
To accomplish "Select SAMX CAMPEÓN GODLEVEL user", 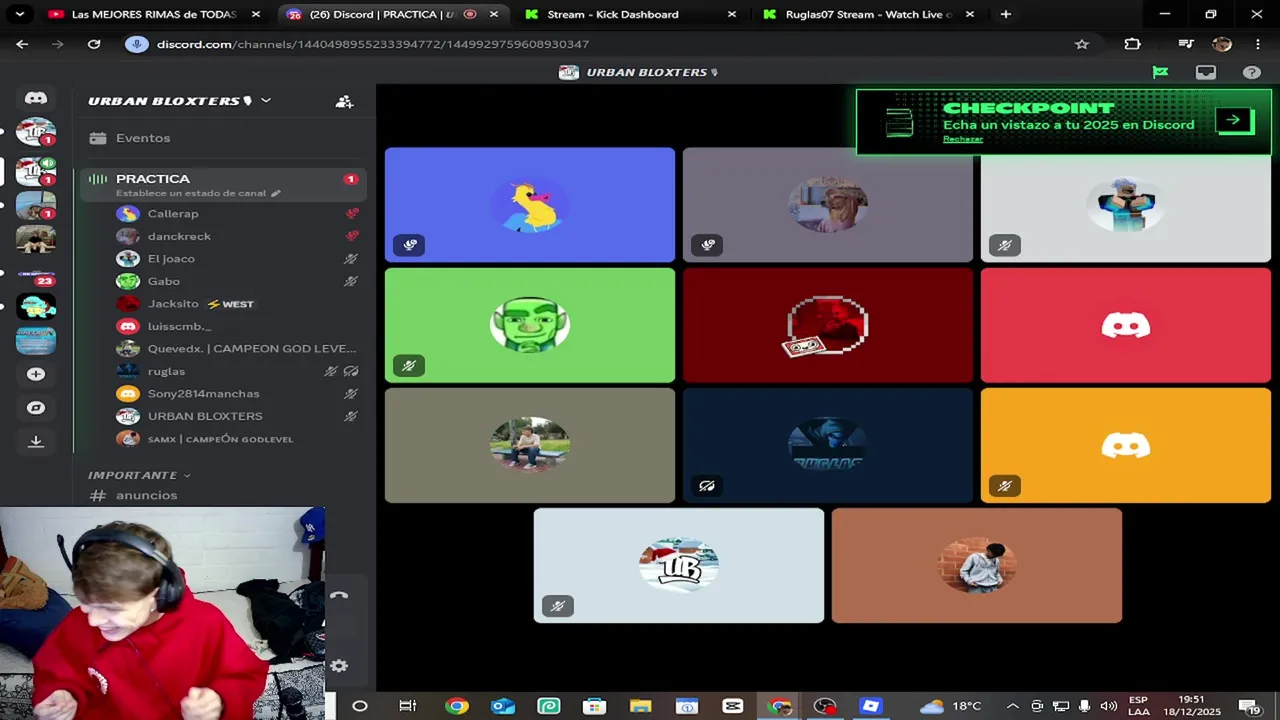I will 220,439.
